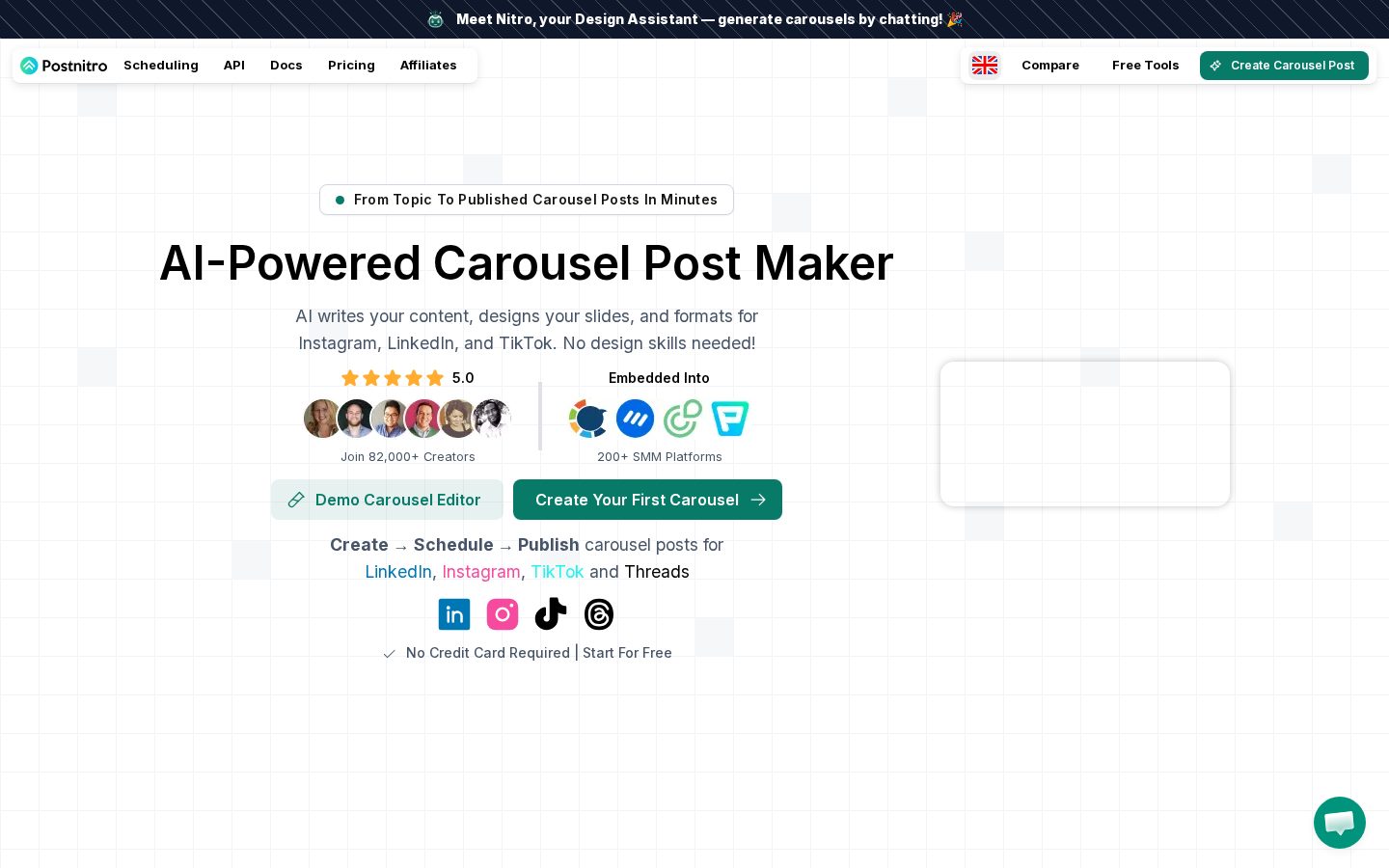Viewport: 1389px width, 868px height.
Task: Click the TikTok text link
Action: (x=558, y=572)
